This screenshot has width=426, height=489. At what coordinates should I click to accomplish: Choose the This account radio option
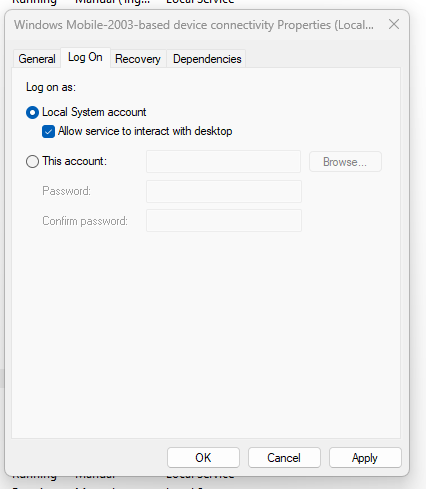click(32, 162)
